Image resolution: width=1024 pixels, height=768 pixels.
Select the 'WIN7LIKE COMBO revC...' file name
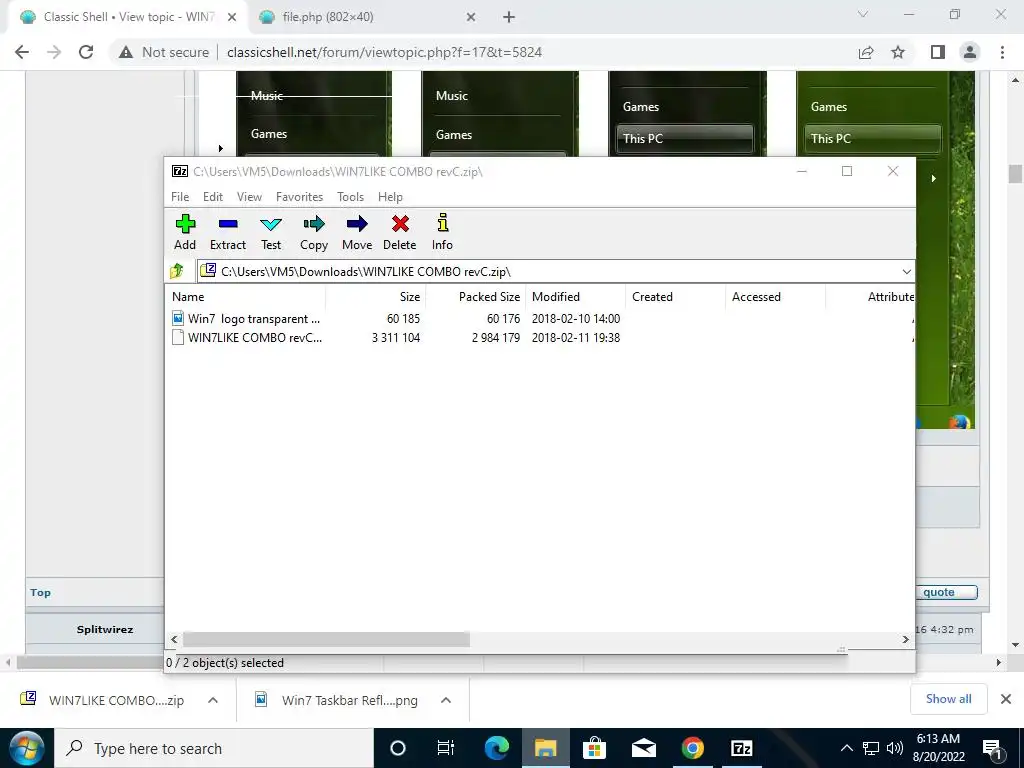click(x=255, y=338)
